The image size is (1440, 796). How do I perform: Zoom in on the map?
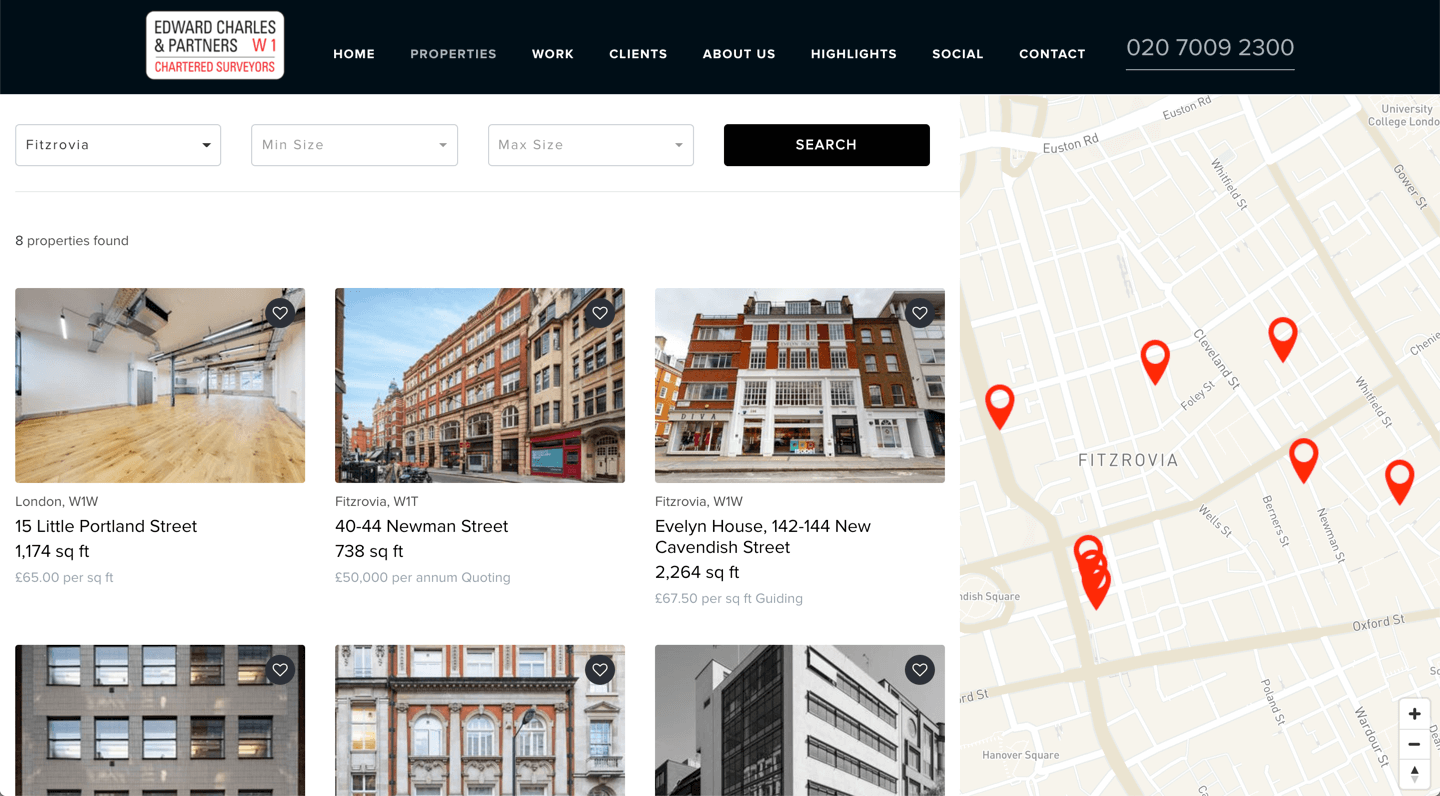1414,714
